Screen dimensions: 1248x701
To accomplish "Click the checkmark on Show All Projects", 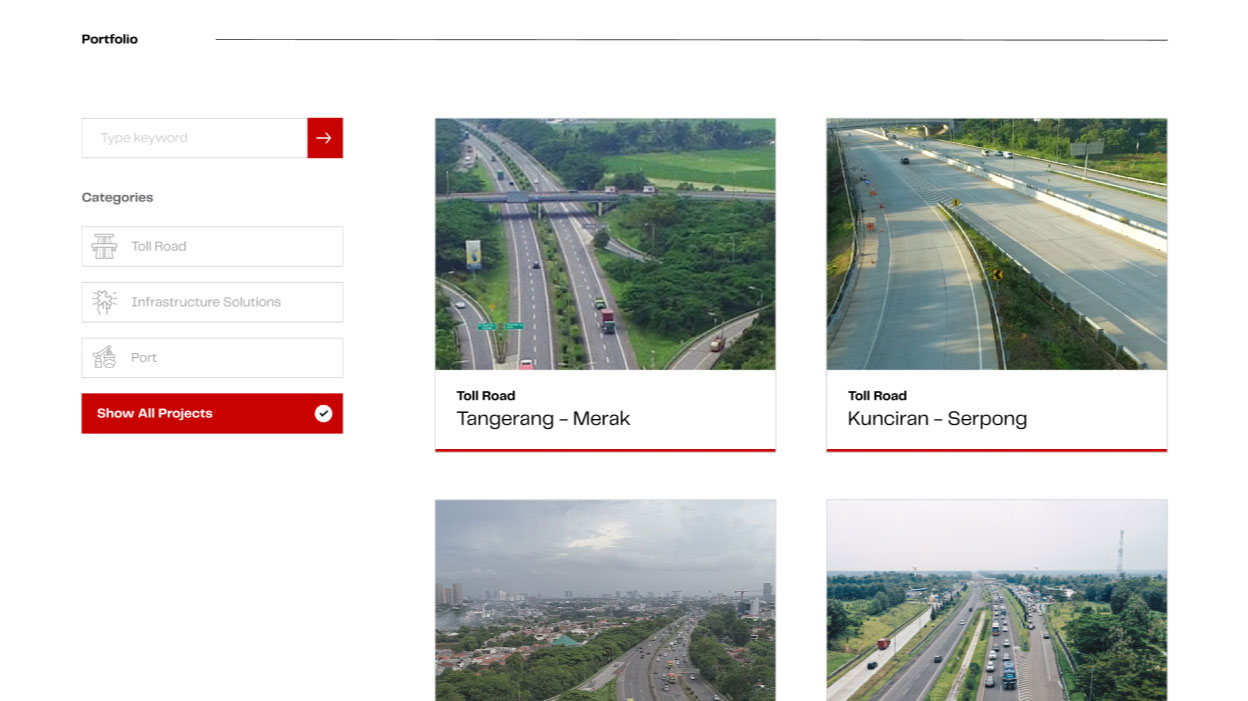I will pos(323,413).
